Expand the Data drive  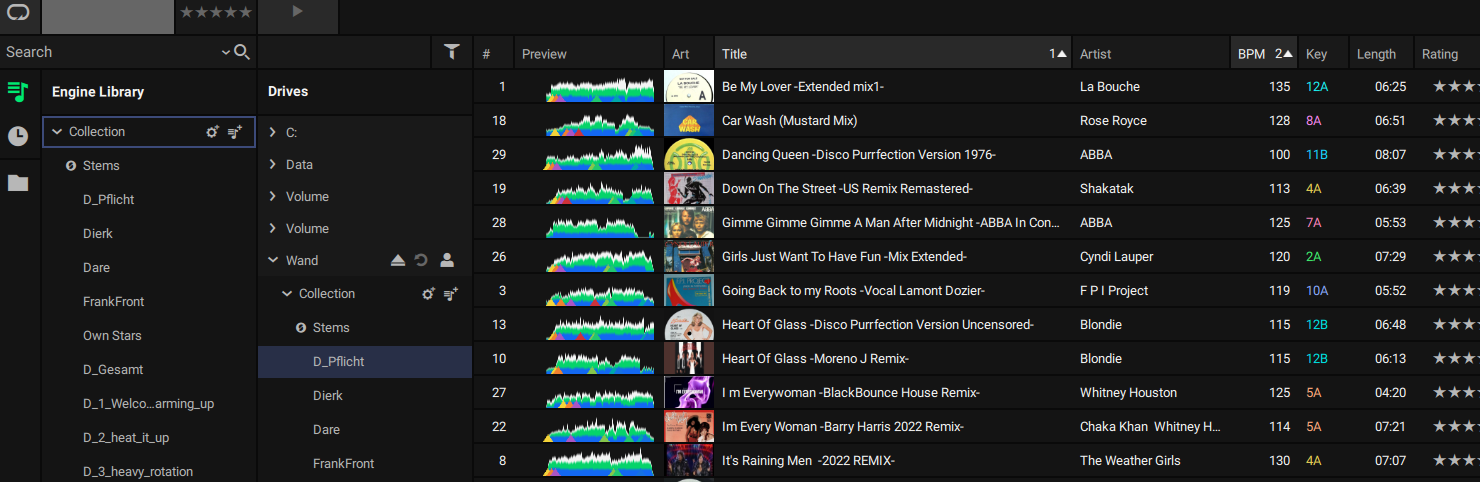coord(273,164)
